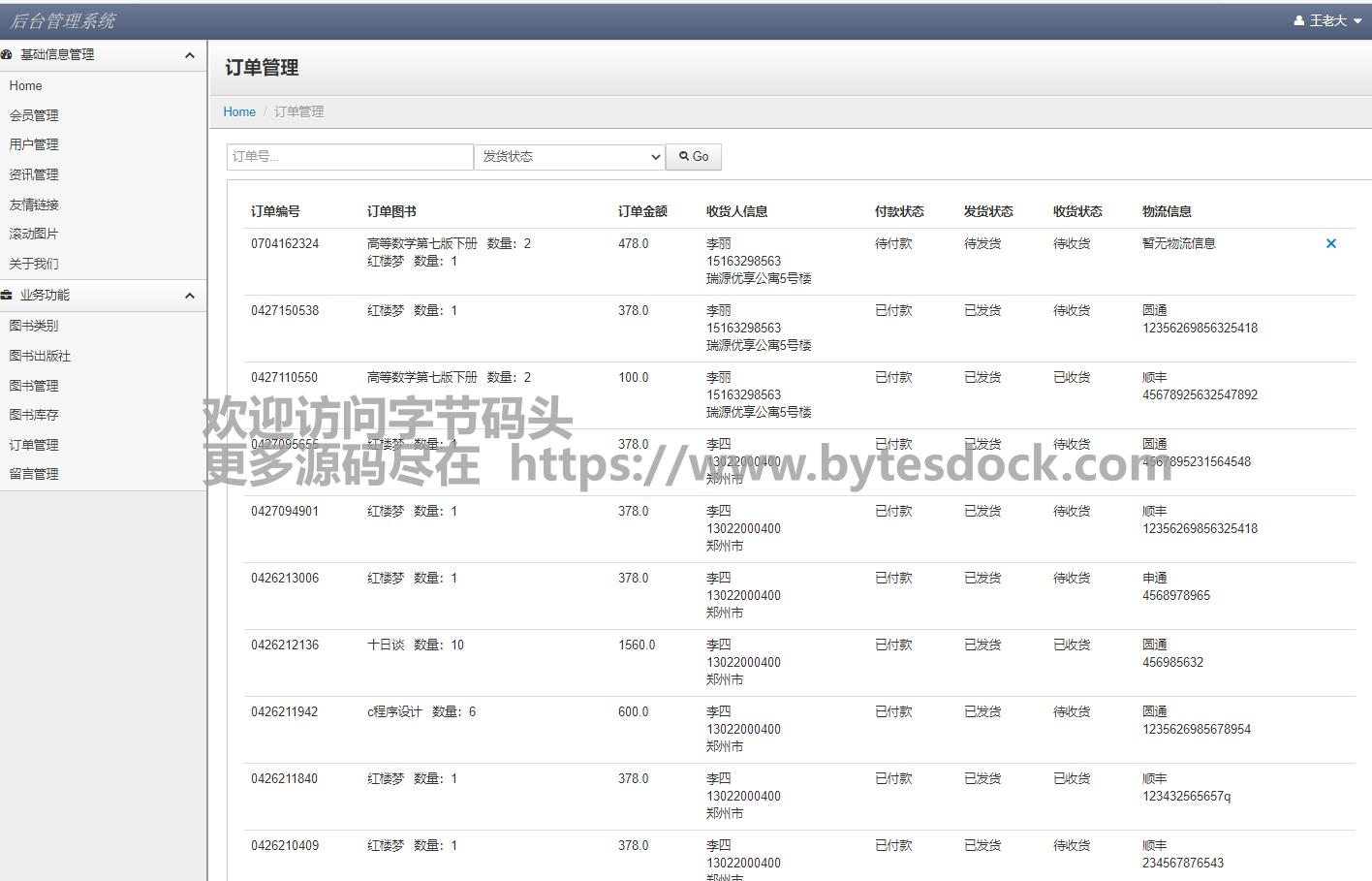Open 留言管理 sidebar item

(34, 474)
